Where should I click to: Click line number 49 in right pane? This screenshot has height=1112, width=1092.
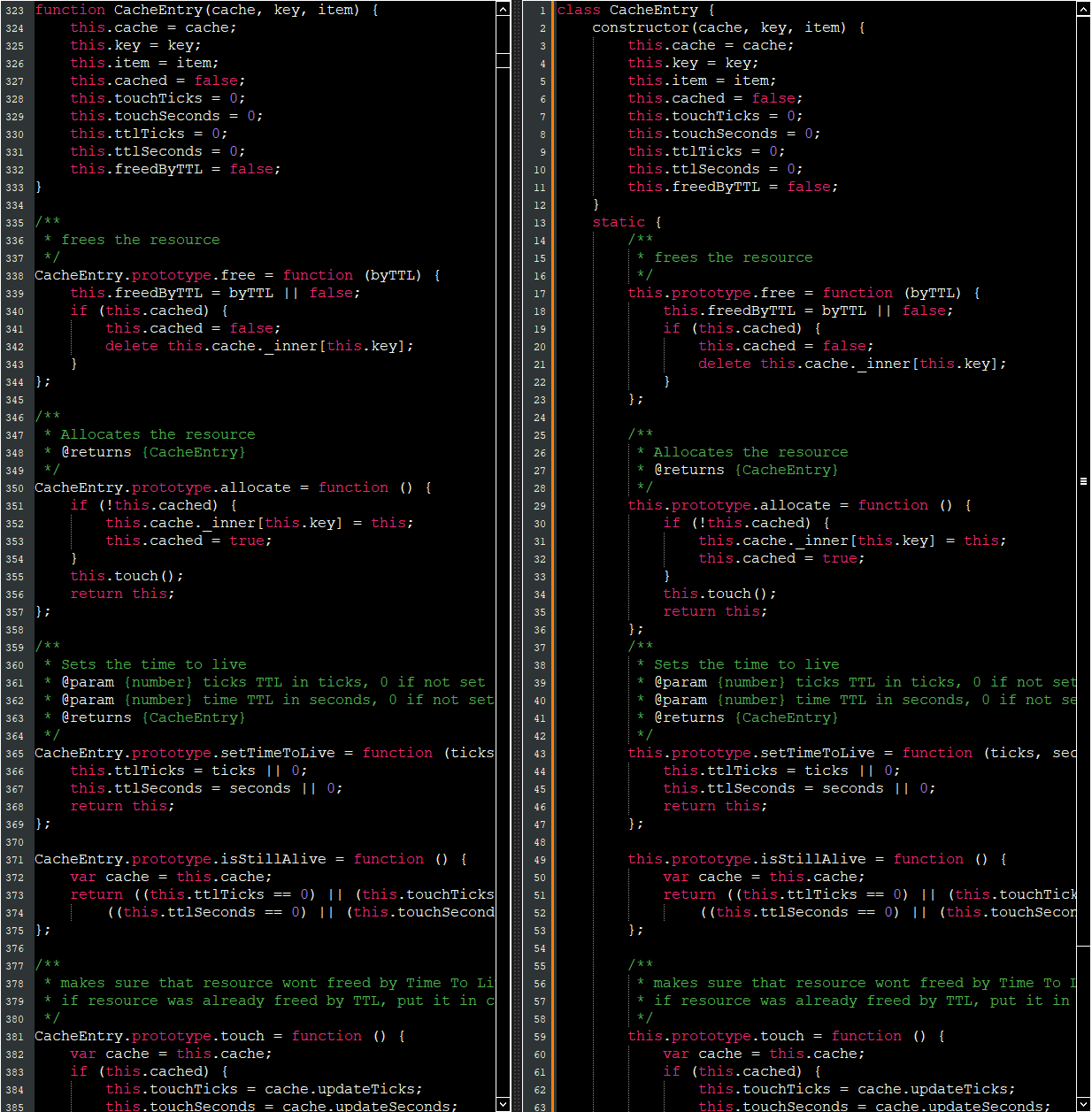540,860
